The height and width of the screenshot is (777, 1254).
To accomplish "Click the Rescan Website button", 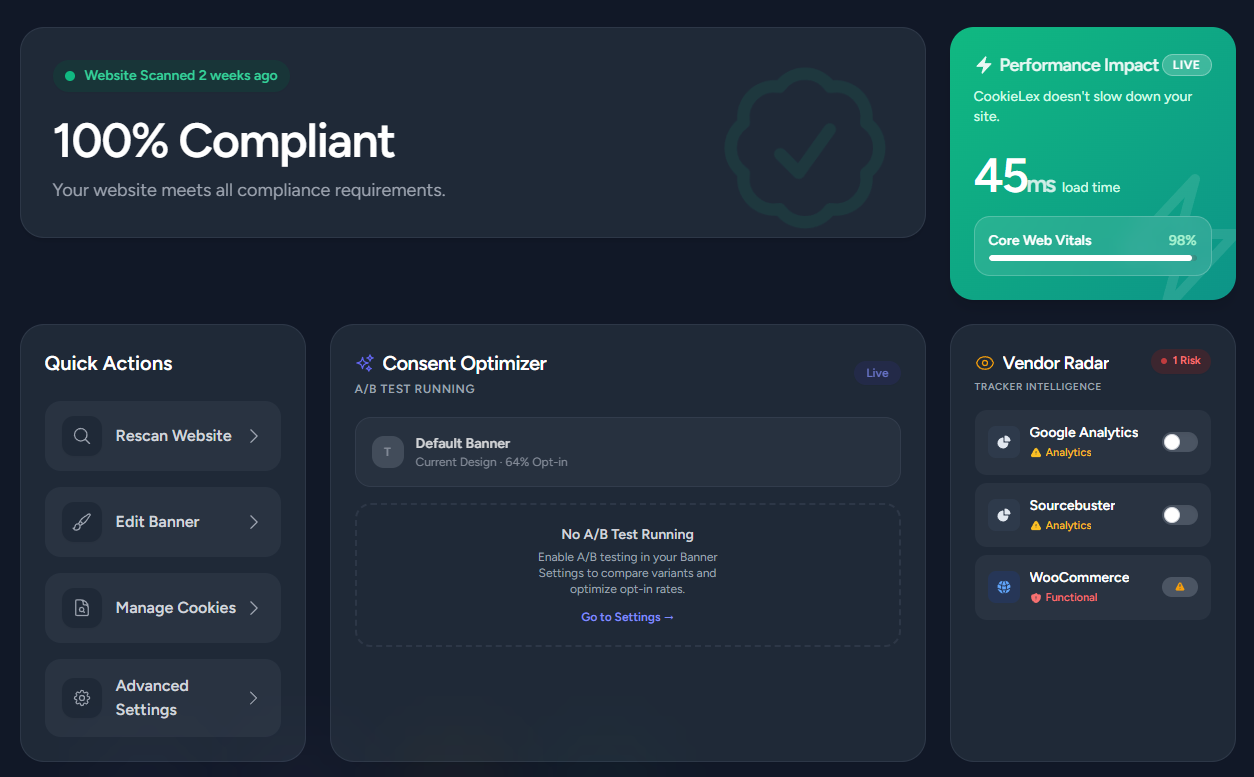I will pyautogui.click(x=162, y=436).
